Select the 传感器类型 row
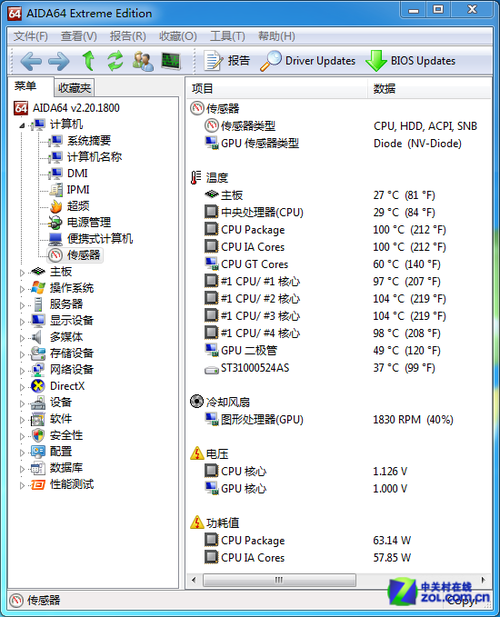Screen dimensions: 500x617 (x=340, y=126)
